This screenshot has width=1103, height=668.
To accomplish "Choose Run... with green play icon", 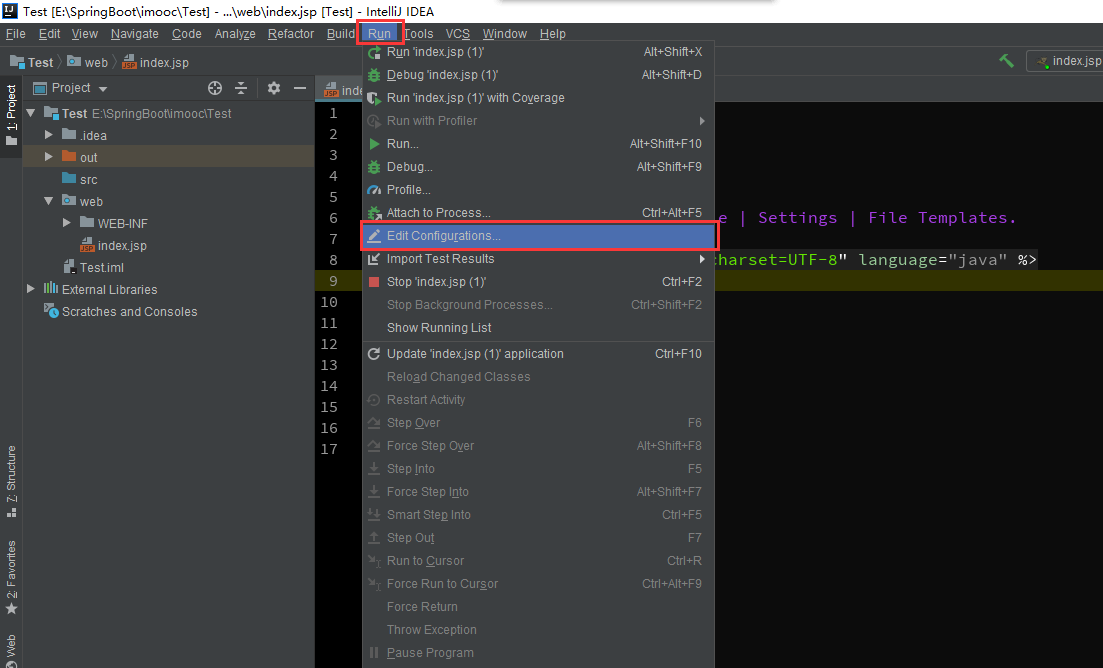I will 539,143.
